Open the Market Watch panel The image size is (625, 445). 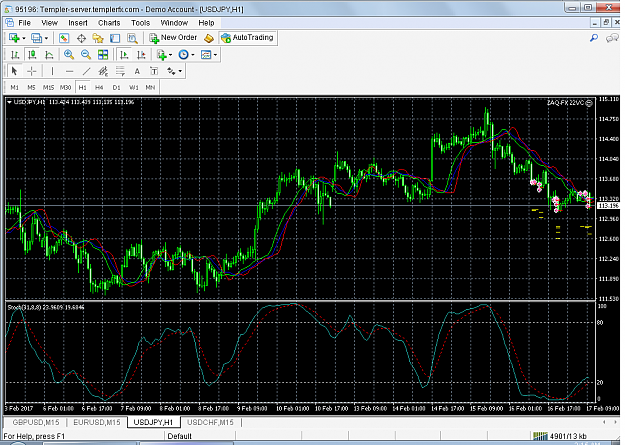(64, 38)
